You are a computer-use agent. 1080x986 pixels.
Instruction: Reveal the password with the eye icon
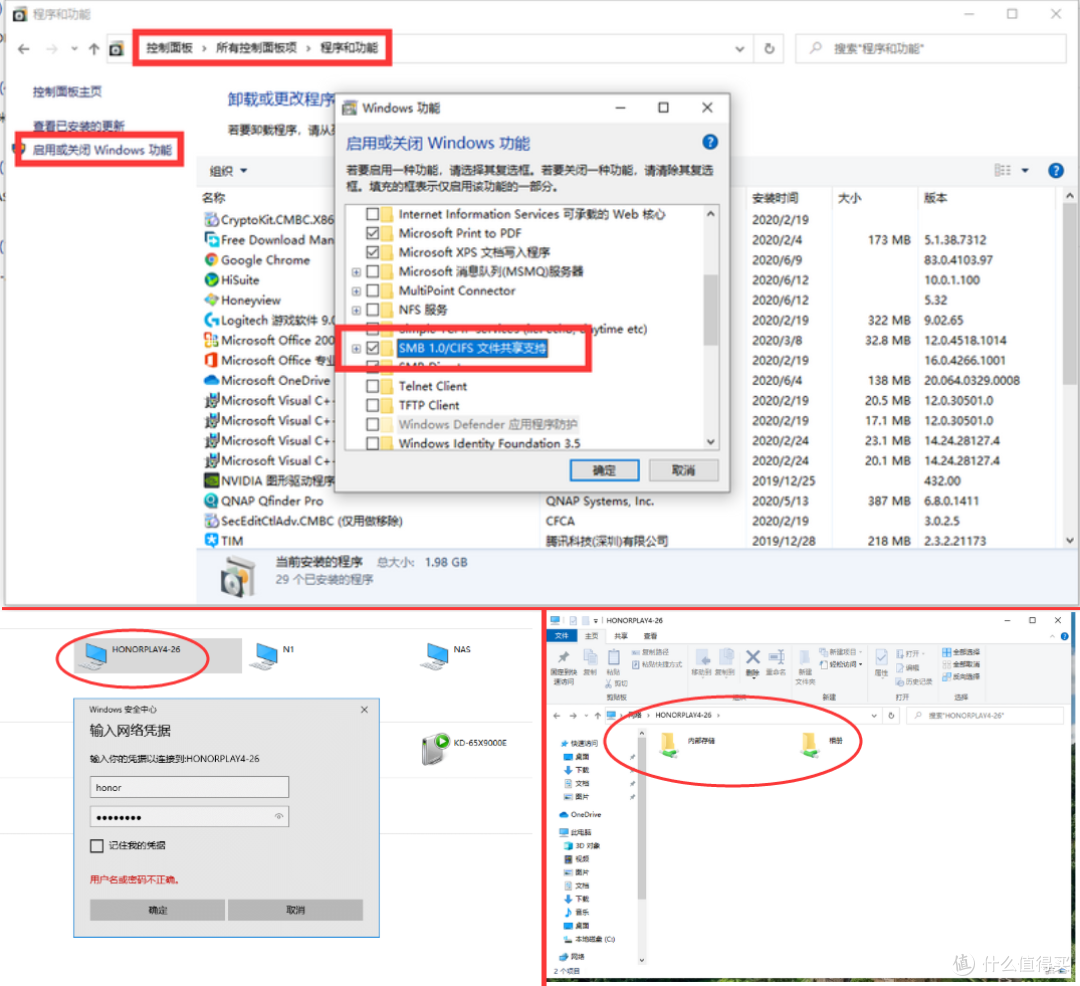pyautogui.click(x=278, y=817)
